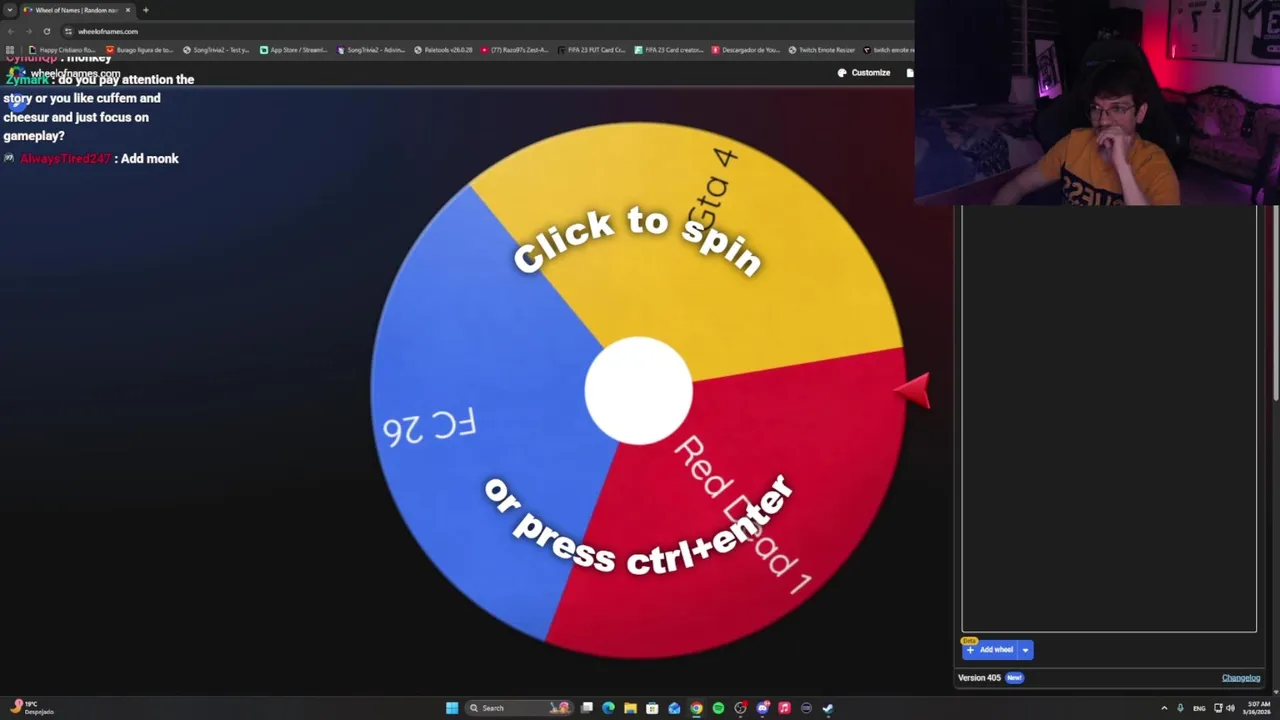Go back with the browser back arrow
The height and width of the screenshot is (720, 1280).
[x=11, y=31]
